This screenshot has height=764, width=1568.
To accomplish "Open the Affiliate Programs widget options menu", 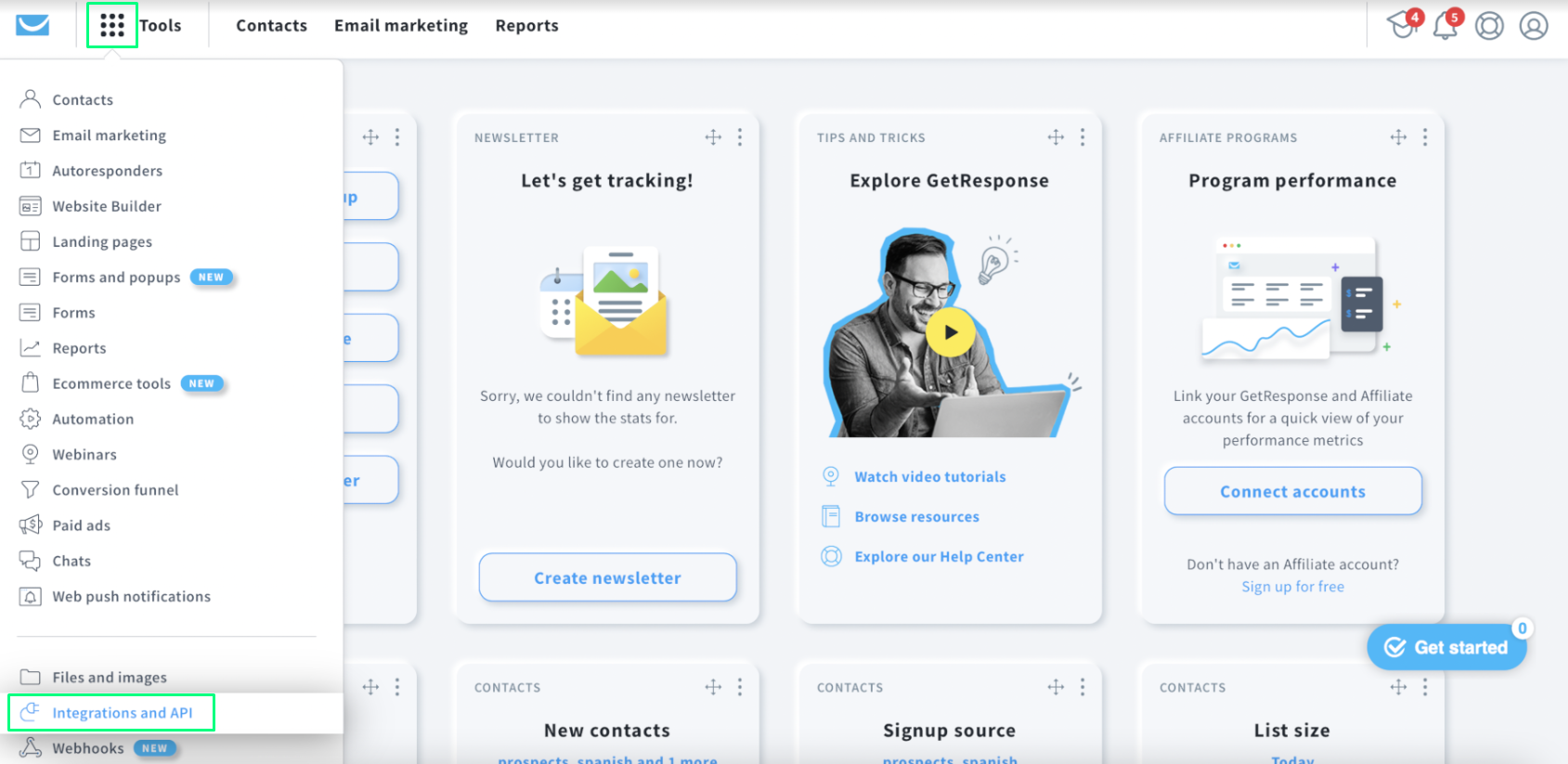I will pos(1425,137).
